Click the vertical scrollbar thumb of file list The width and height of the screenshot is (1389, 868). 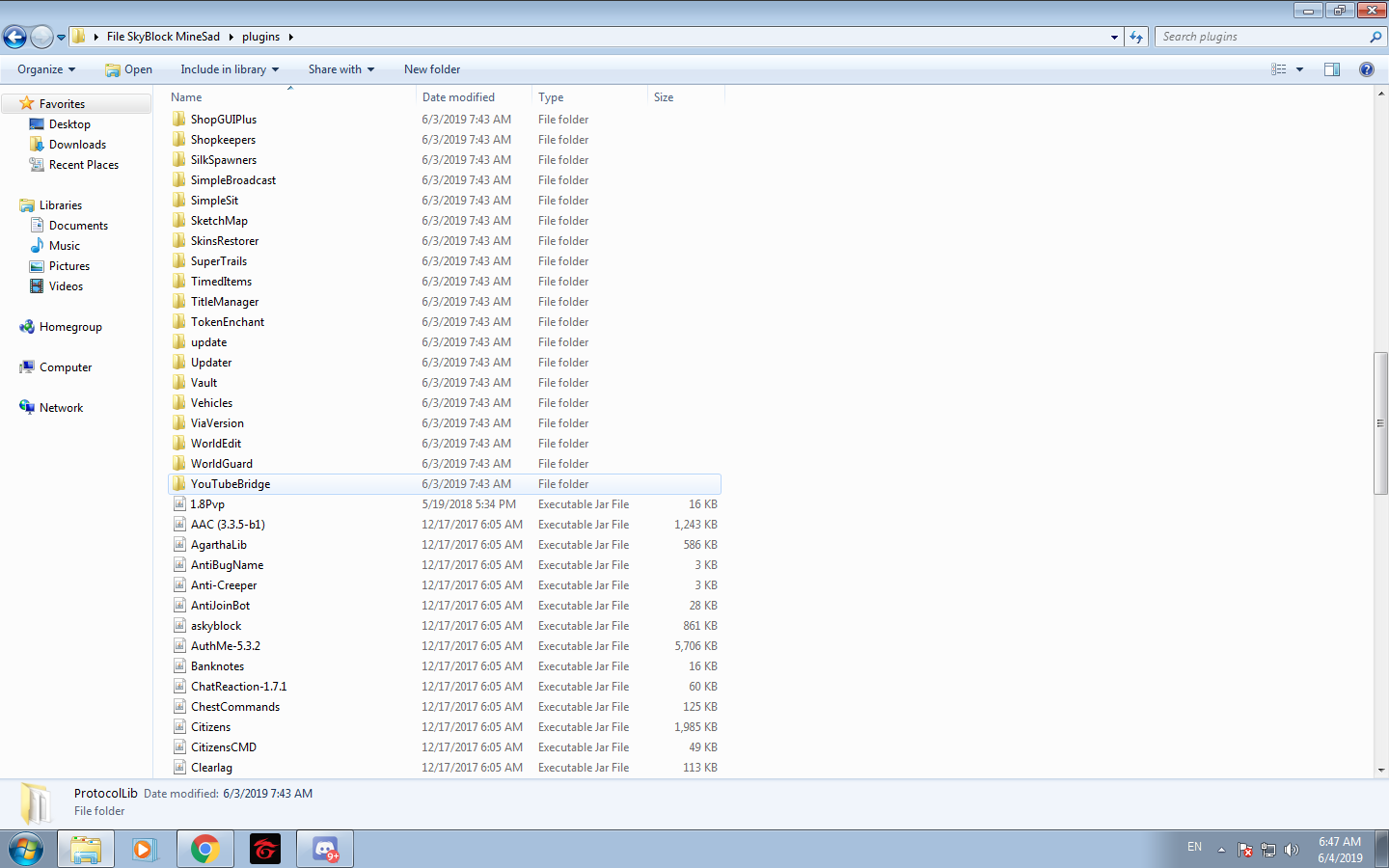coord(1380,423)
